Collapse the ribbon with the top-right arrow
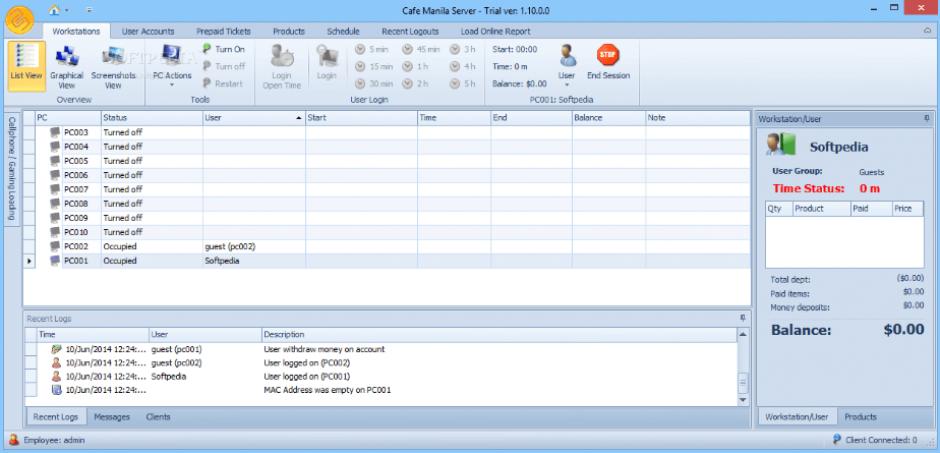Screen dimensions: 940x453 (927, 30)
